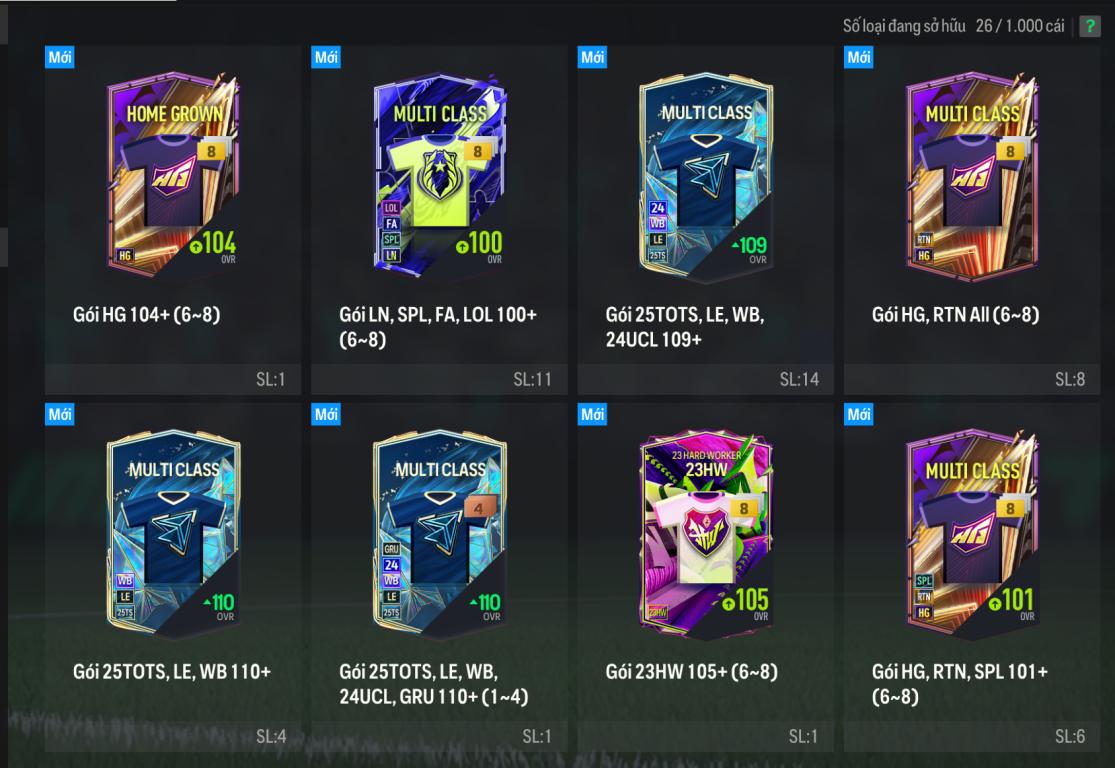Open the MULTI CLASS 109 OVR pack image
This screenshot has width=1115, height=768.
tap(705, 175)
